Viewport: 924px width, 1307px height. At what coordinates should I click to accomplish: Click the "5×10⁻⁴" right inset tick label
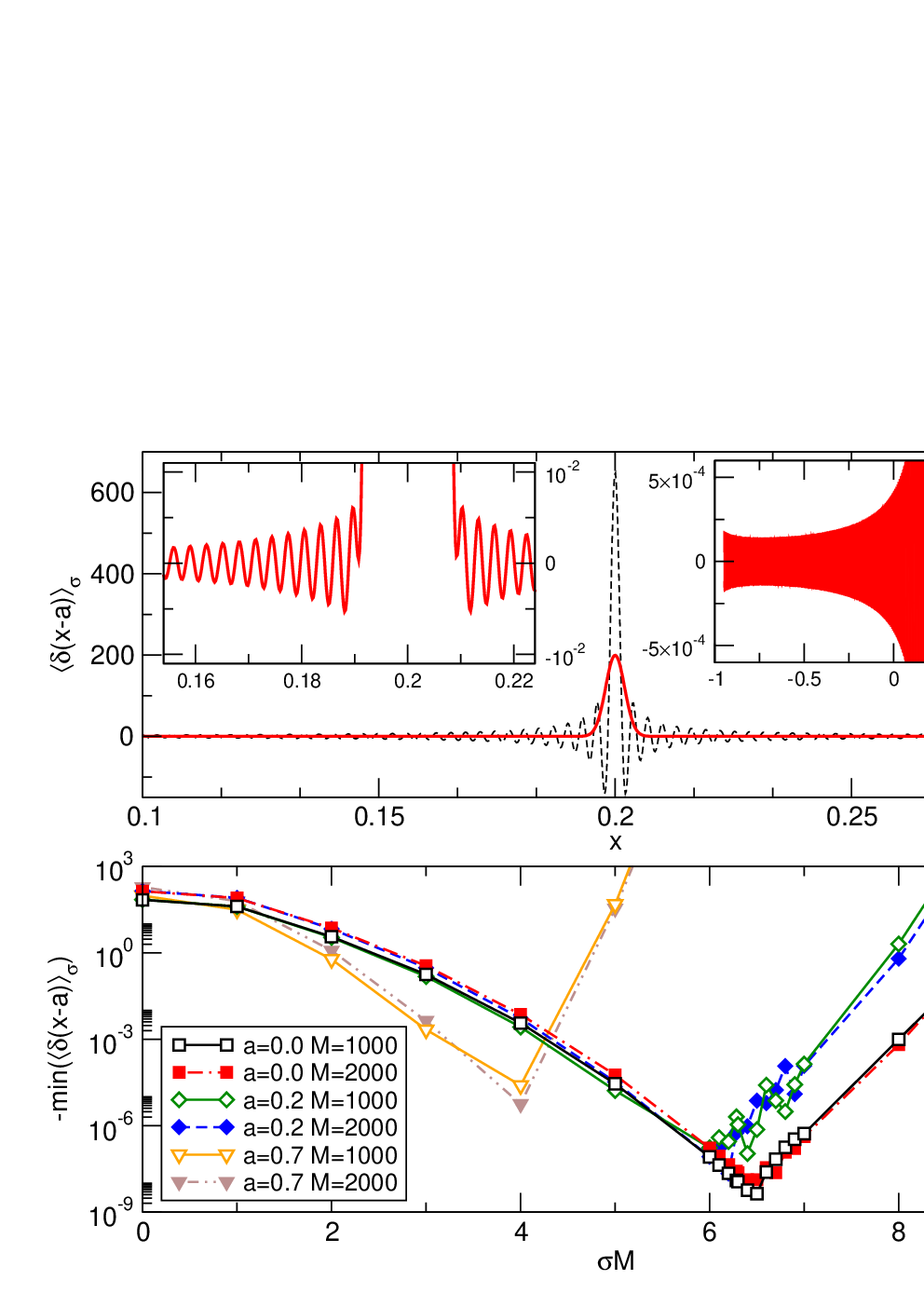pos(677,480)
